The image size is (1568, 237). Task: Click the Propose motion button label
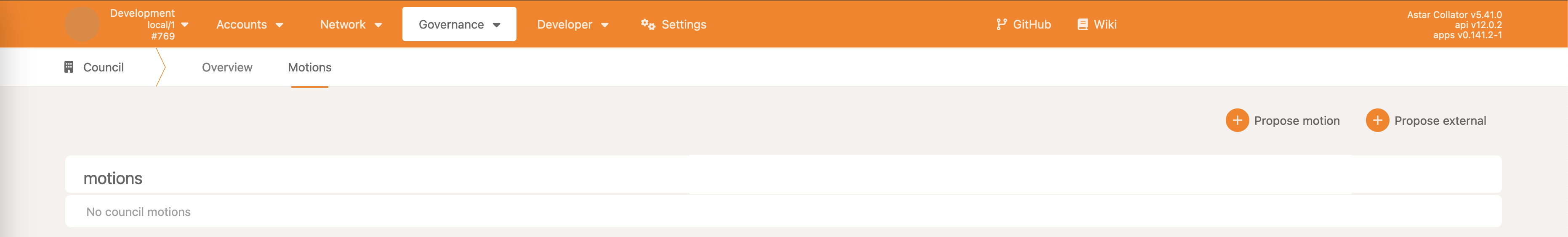pos(1296,121)
